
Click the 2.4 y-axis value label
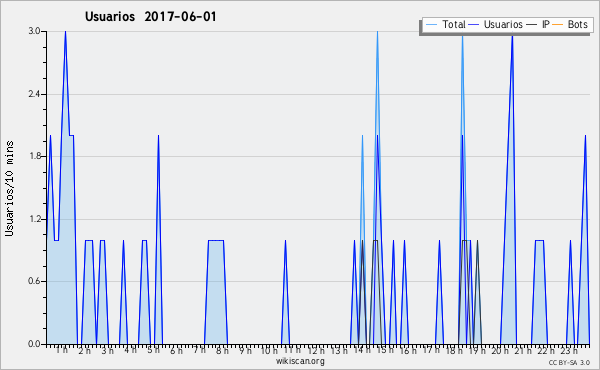[34, 94]
